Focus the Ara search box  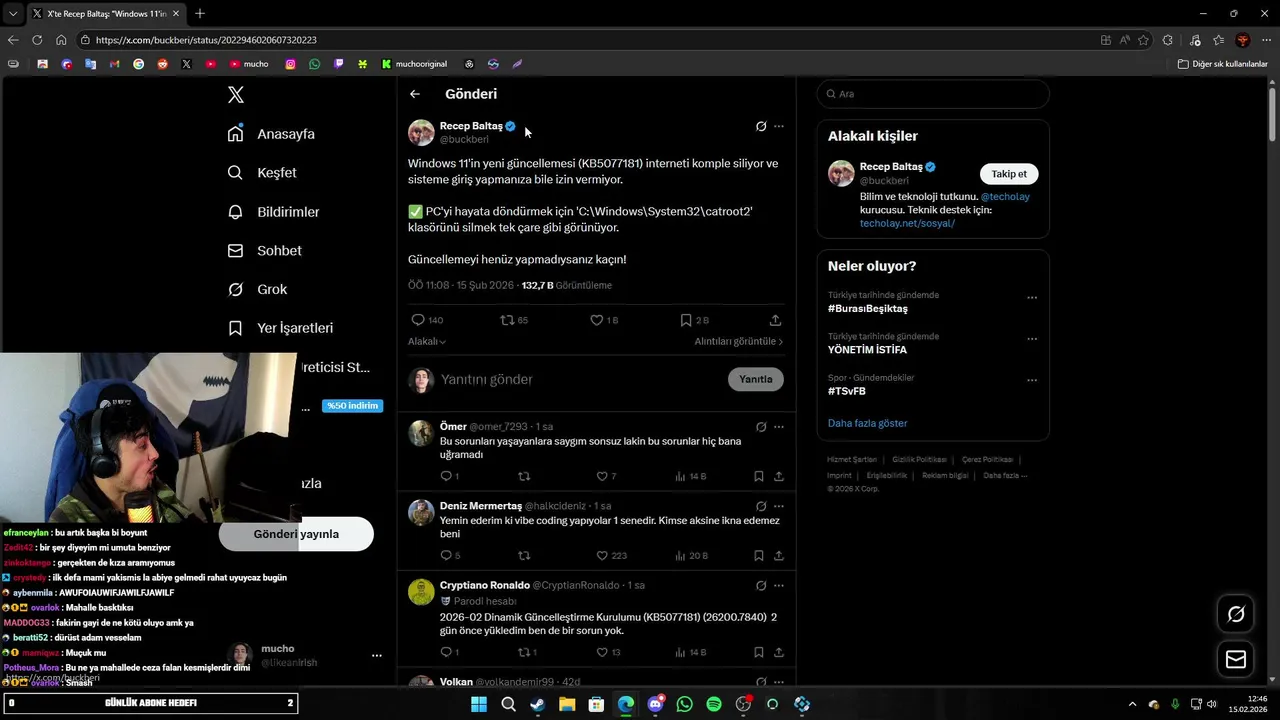tap(933, 94)
